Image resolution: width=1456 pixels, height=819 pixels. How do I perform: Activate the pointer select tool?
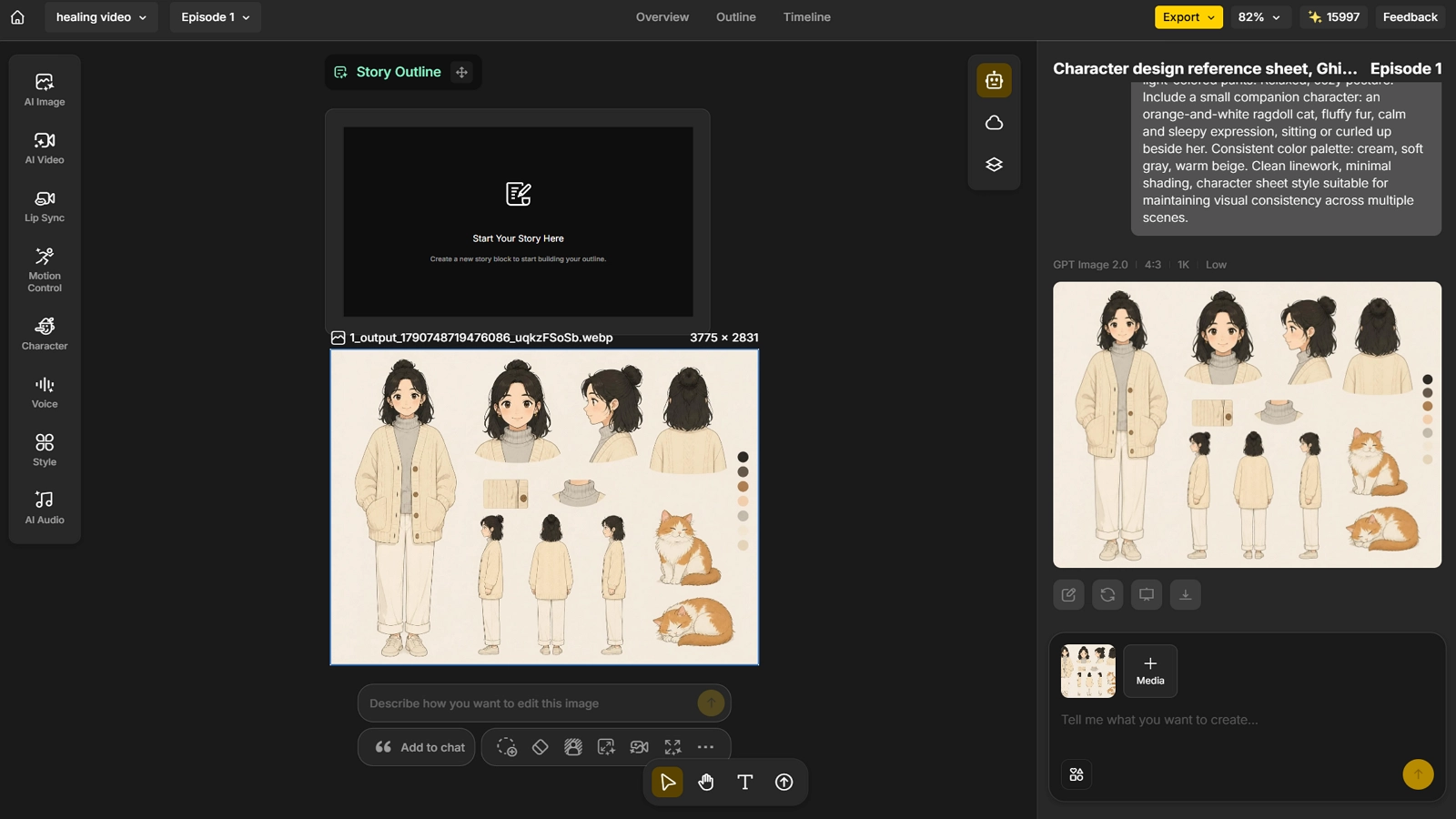(x=667, y=782)
